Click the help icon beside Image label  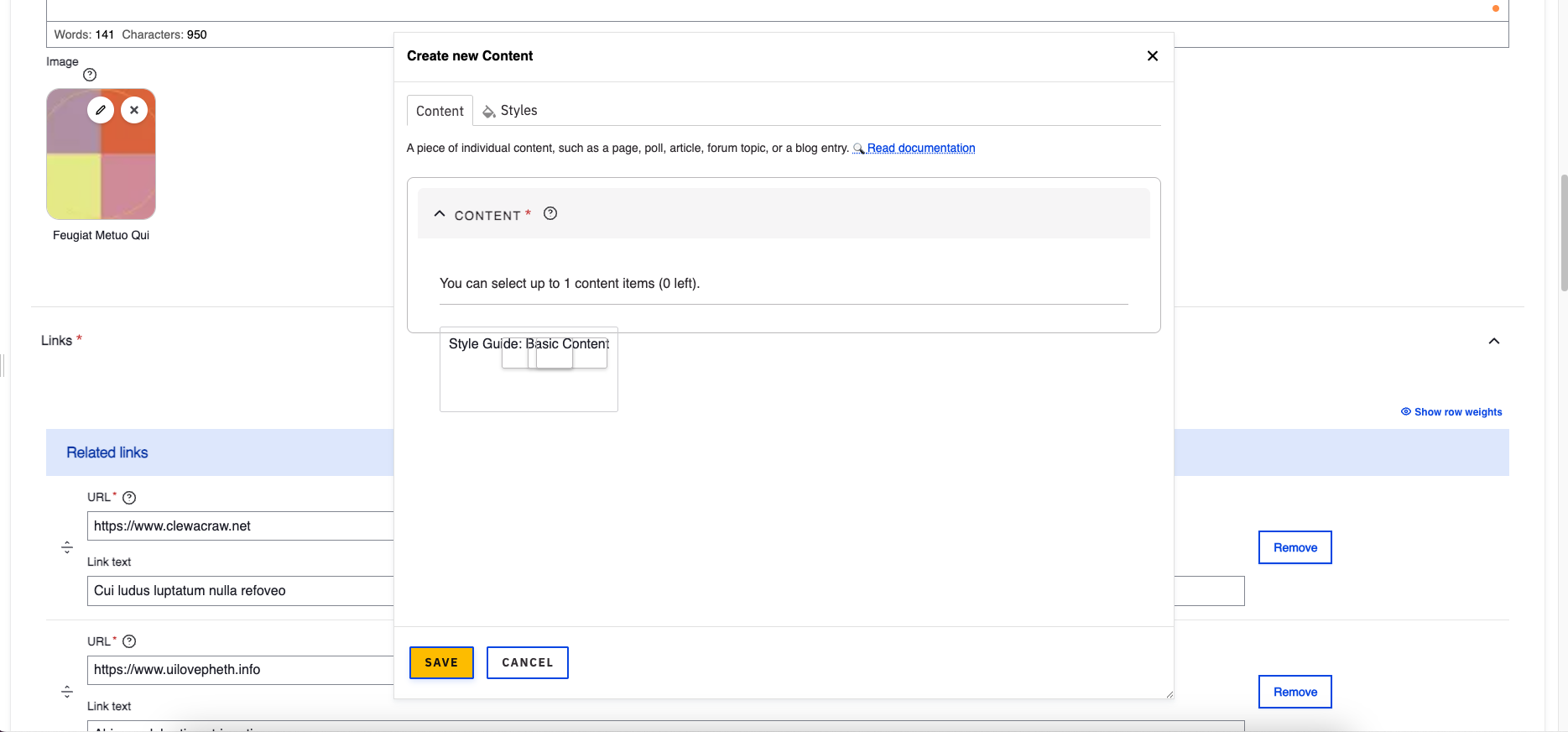click(90, 75)
